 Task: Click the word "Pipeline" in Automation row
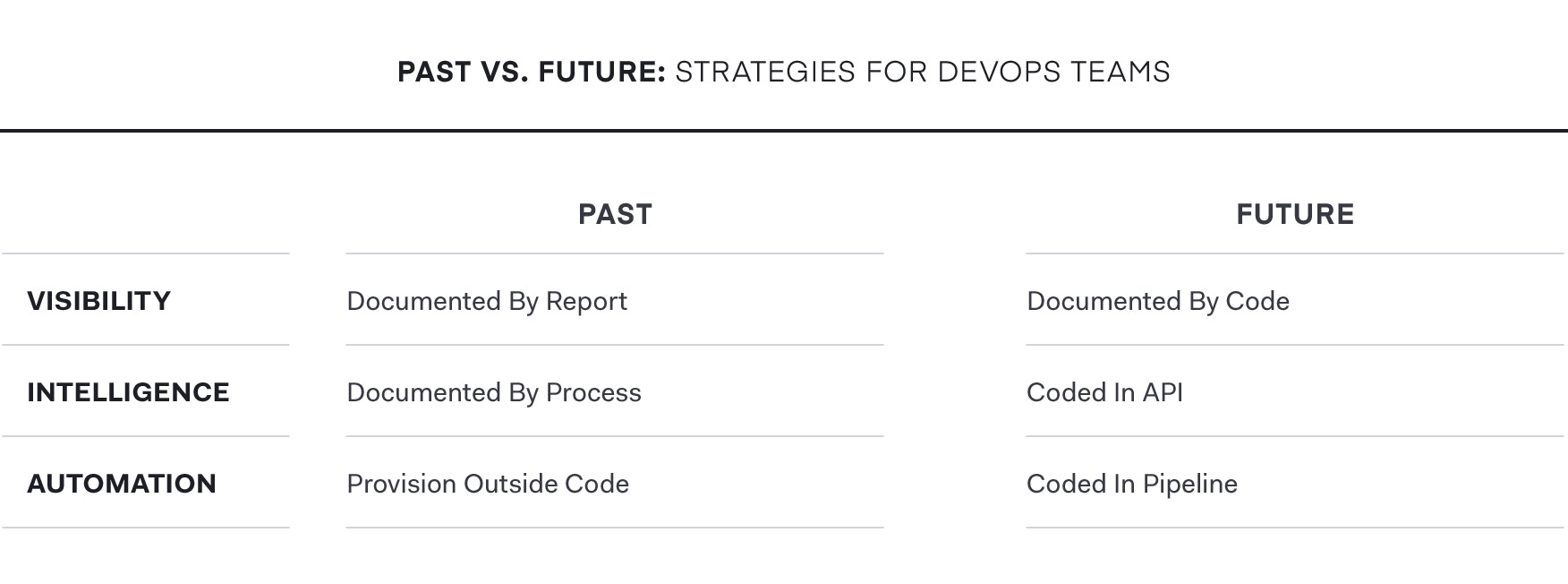pyautogui.click(x=1189, y=484)
